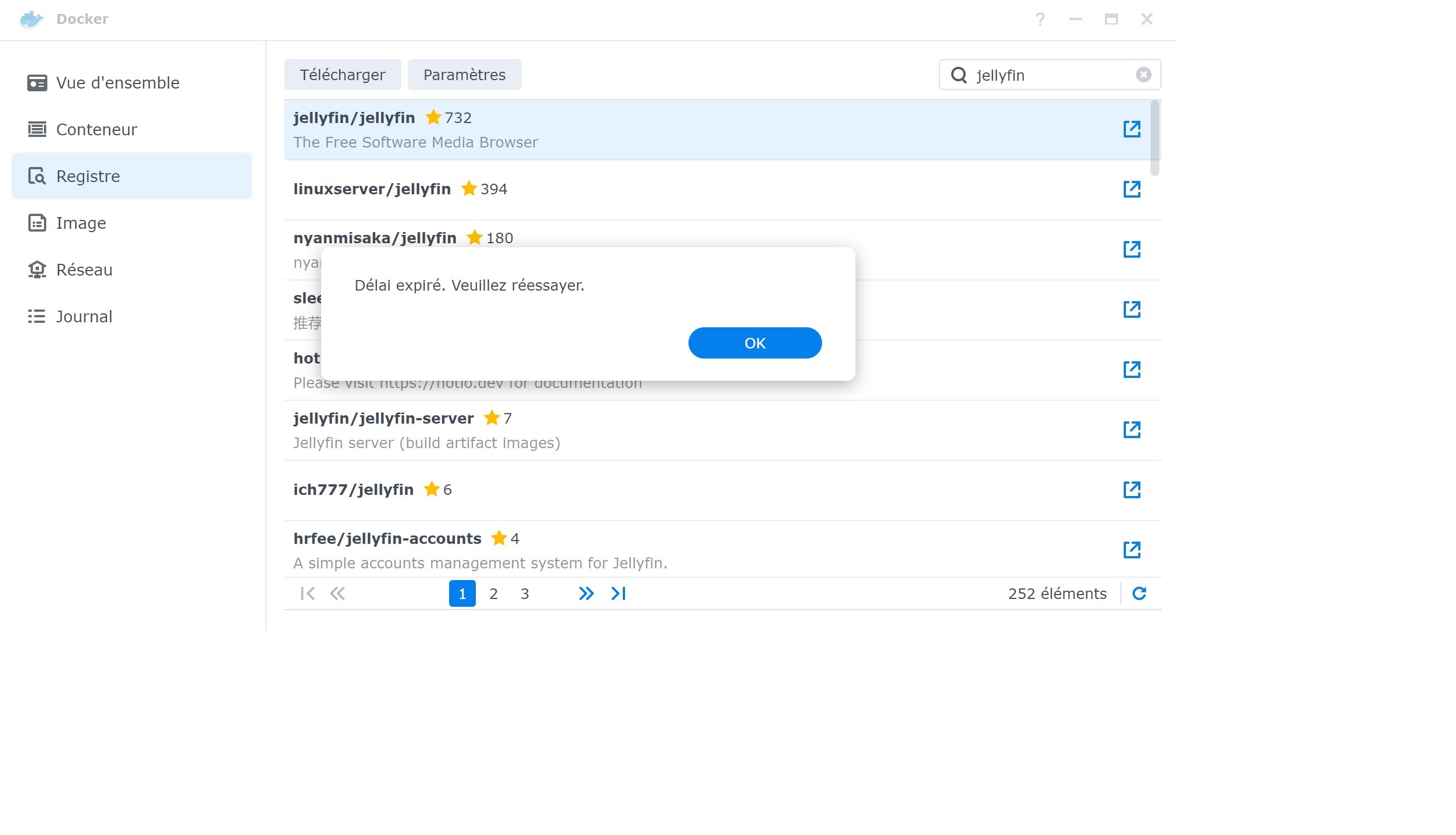Open the Image section
This screenshot has width=1456, height=835.
point(80,223)
